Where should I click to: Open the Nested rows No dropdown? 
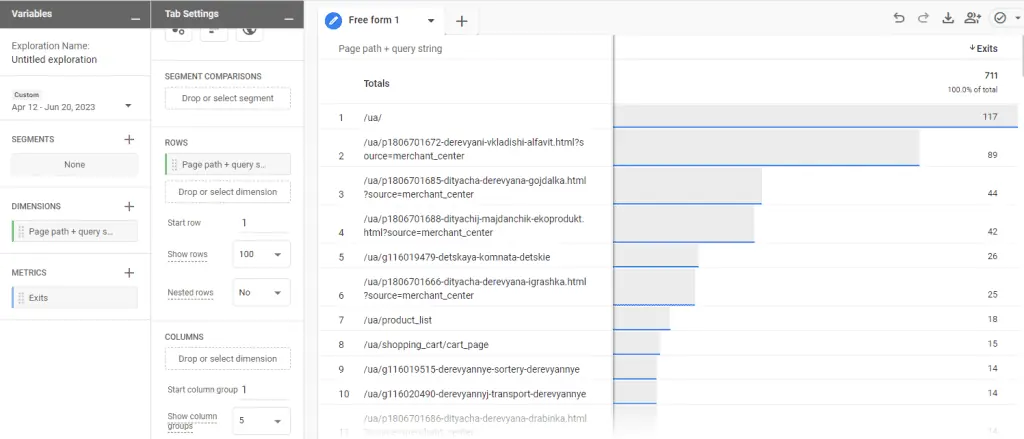pyautogui.click(x=261, y=293)
